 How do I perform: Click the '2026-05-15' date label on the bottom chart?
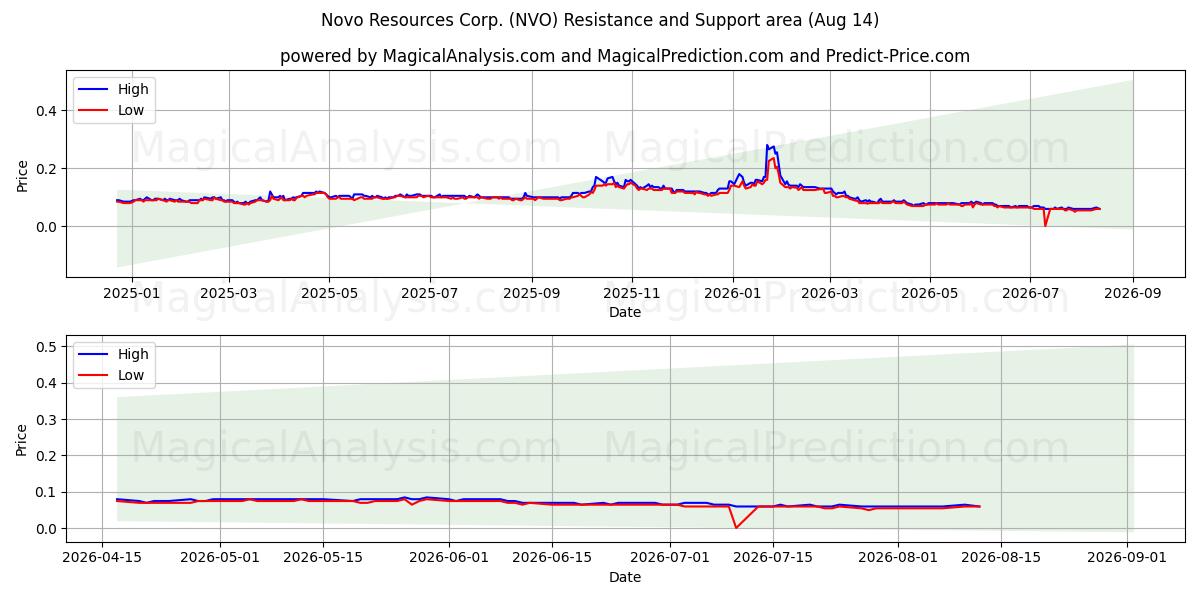click(x=323, y=558)
